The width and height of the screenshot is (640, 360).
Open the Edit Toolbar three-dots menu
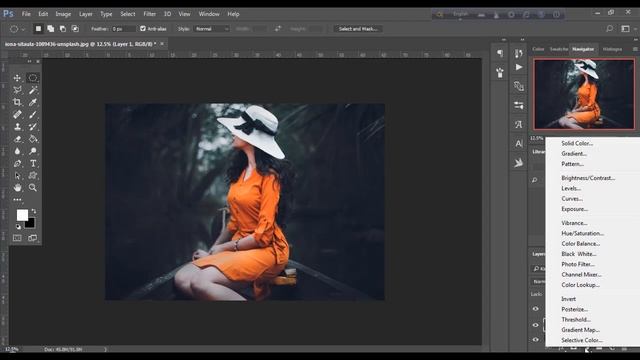17,200
